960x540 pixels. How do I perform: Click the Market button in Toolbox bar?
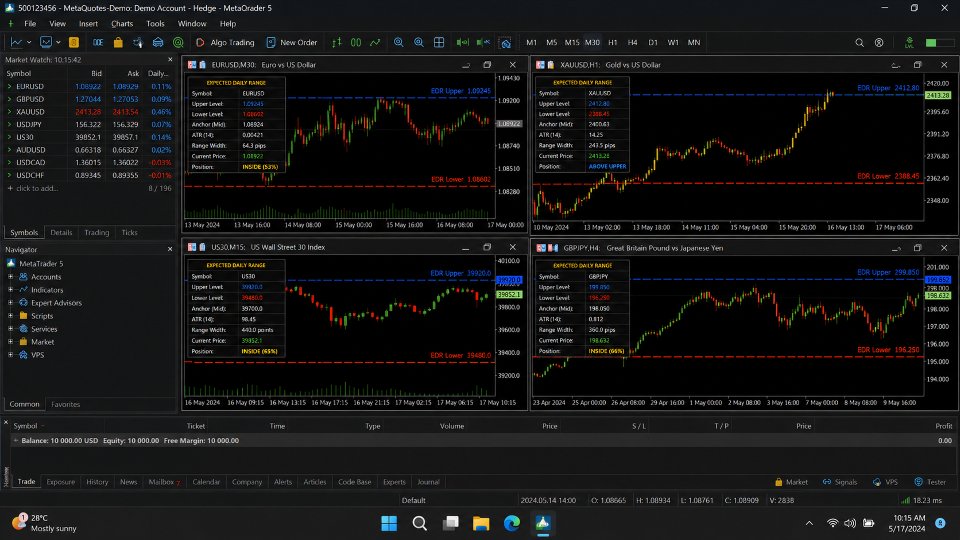792,482
